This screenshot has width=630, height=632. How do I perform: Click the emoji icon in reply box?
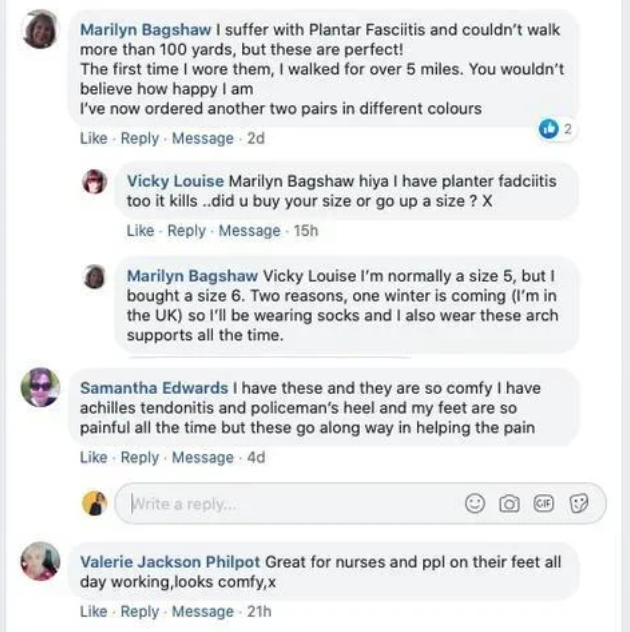pyautogui.click(x=476, y=504)
